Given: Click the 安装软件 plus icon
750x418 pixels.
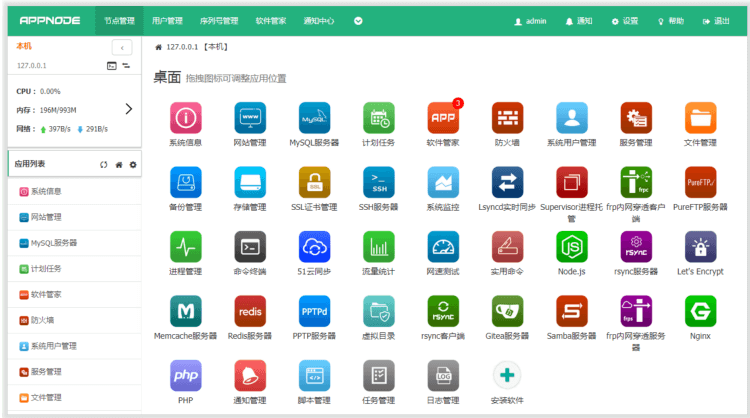Looking at the screenshot, I should (x=507, y=376).
